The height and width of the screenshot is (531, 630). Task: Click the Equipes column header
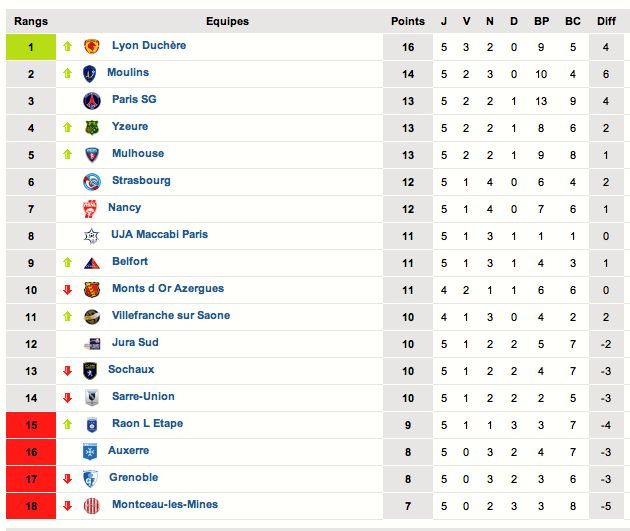(227, 21)
